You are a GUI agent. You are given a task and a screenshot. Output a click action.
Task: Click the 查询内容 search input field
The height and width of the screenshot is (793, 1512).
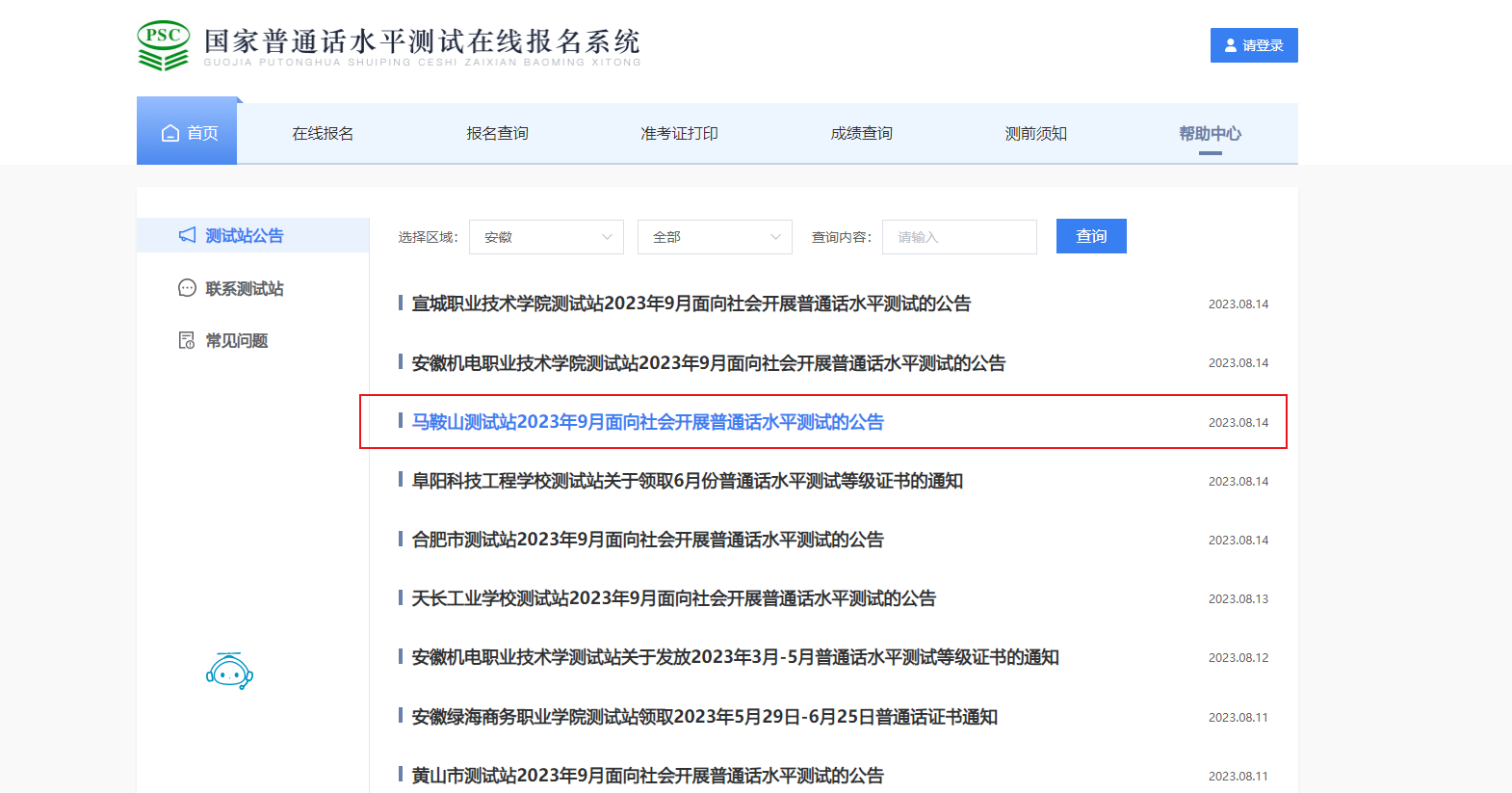[x=959, y=237]
